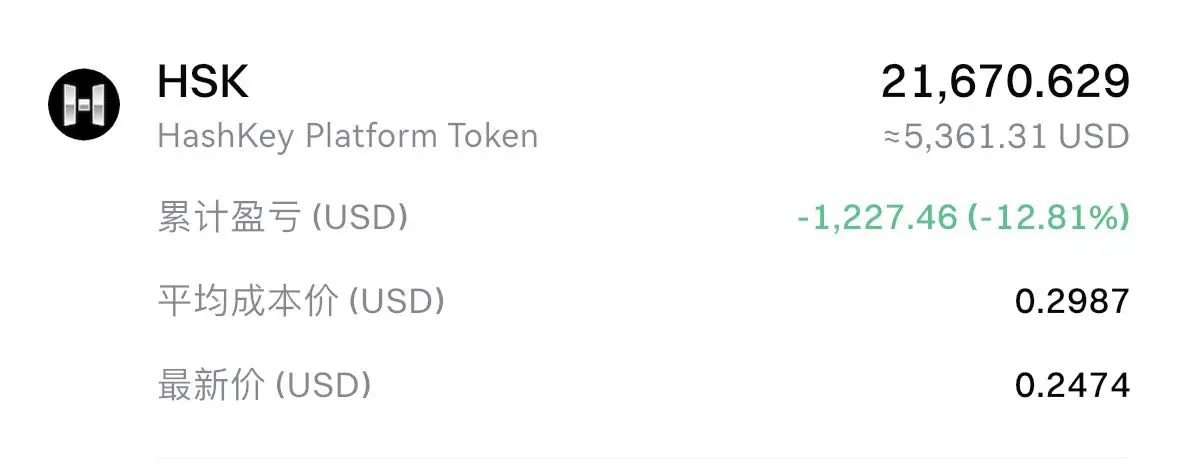This screenshot has height=467, width=1179.
Task: Click the word Token in the subtitle
Action: tap(493, 137)
